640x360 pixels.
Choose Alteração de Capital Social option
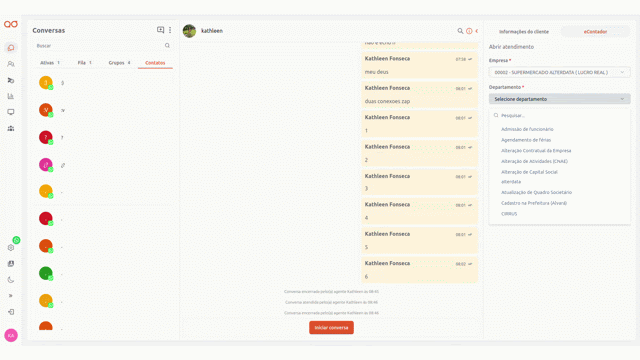[x=529, y=172]
